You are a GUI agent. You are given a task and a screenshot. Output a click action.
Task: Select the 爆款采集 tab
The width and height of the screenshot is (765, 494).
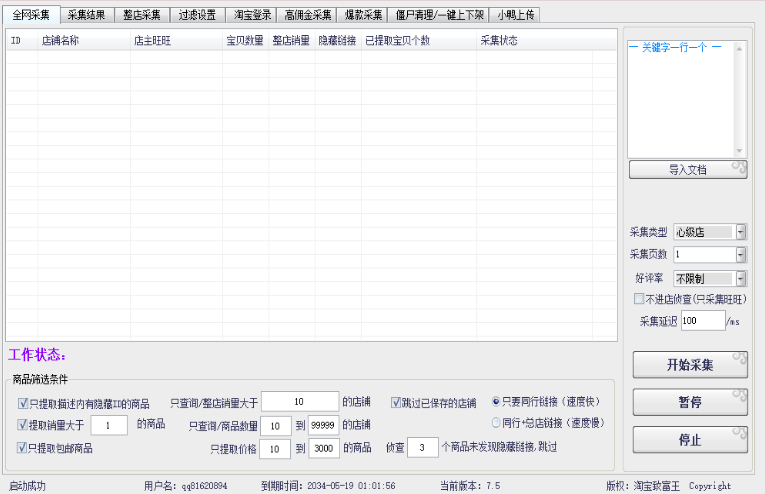tap(363, 15)
